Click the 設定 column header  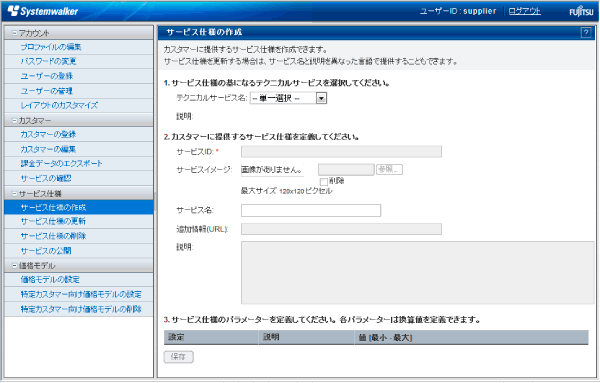(211, 337)
